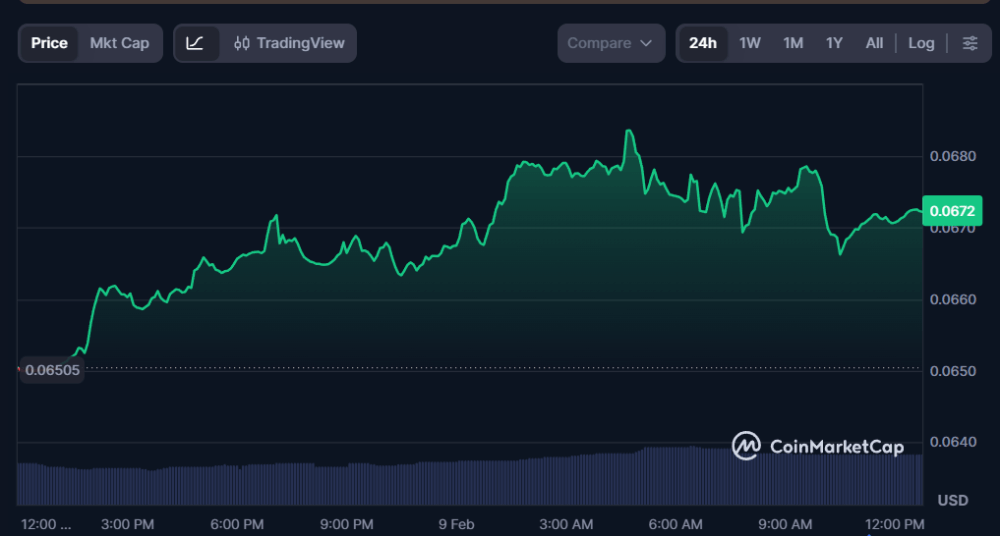Select the line chart view icon
Image resolution: width=1000 pixels, height=536 pixels.
point(196,43)
